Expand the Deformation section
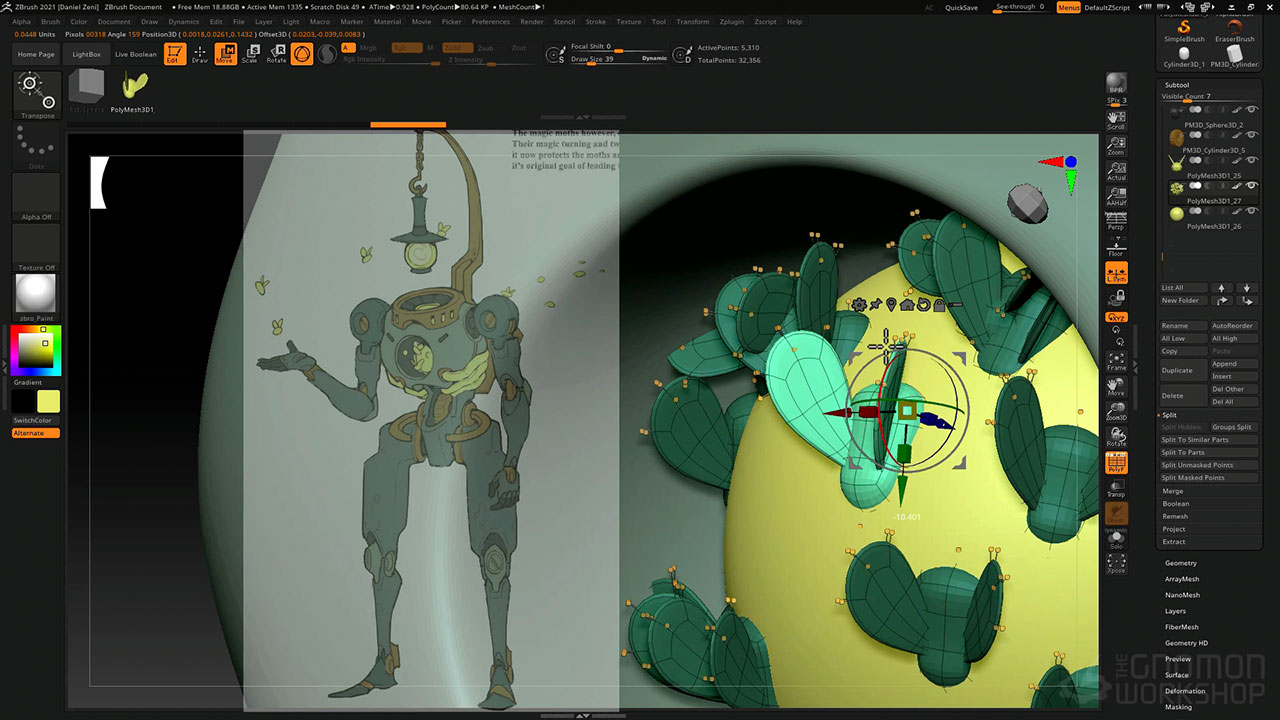 (x=1185, y=691)
